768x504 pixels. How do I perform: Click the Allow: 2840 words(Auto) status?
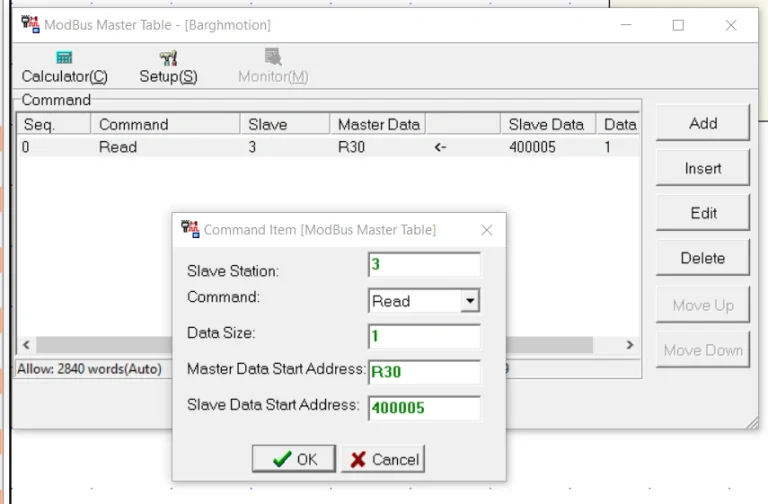click(x=89, y=369)
